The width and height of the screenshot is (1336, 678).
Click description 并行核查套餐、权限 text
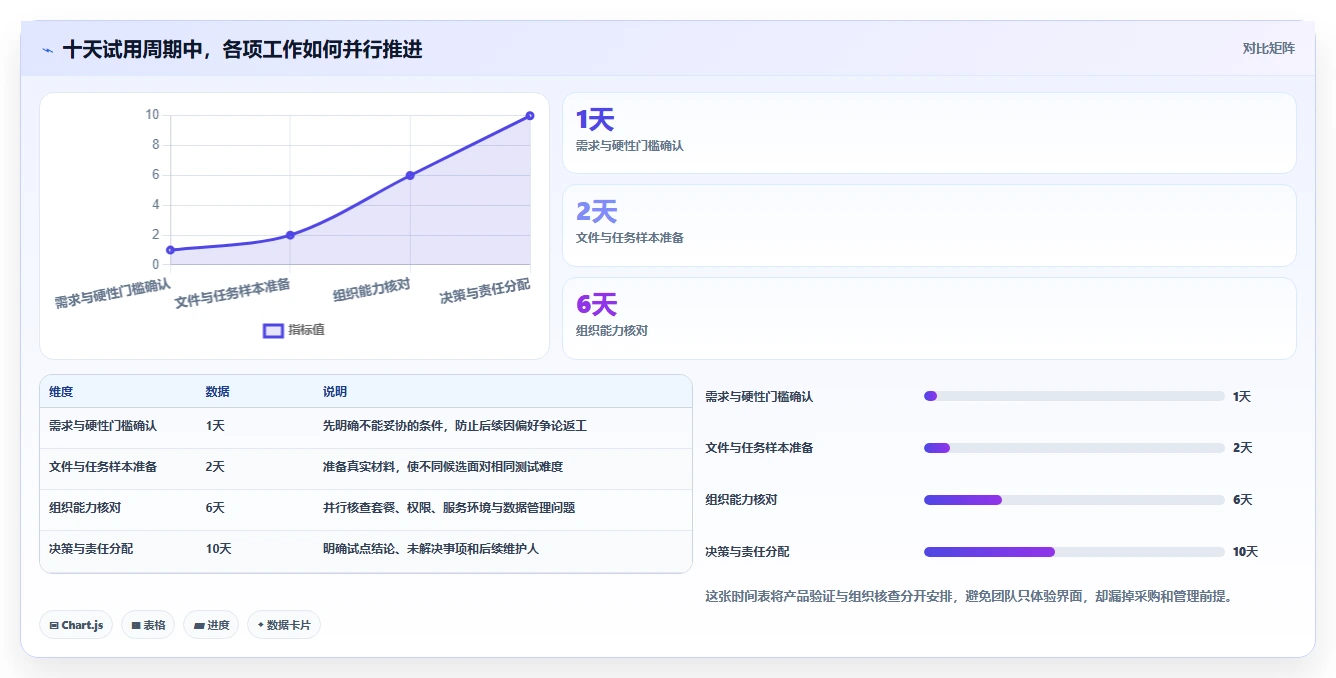click(x=449, y=508)
